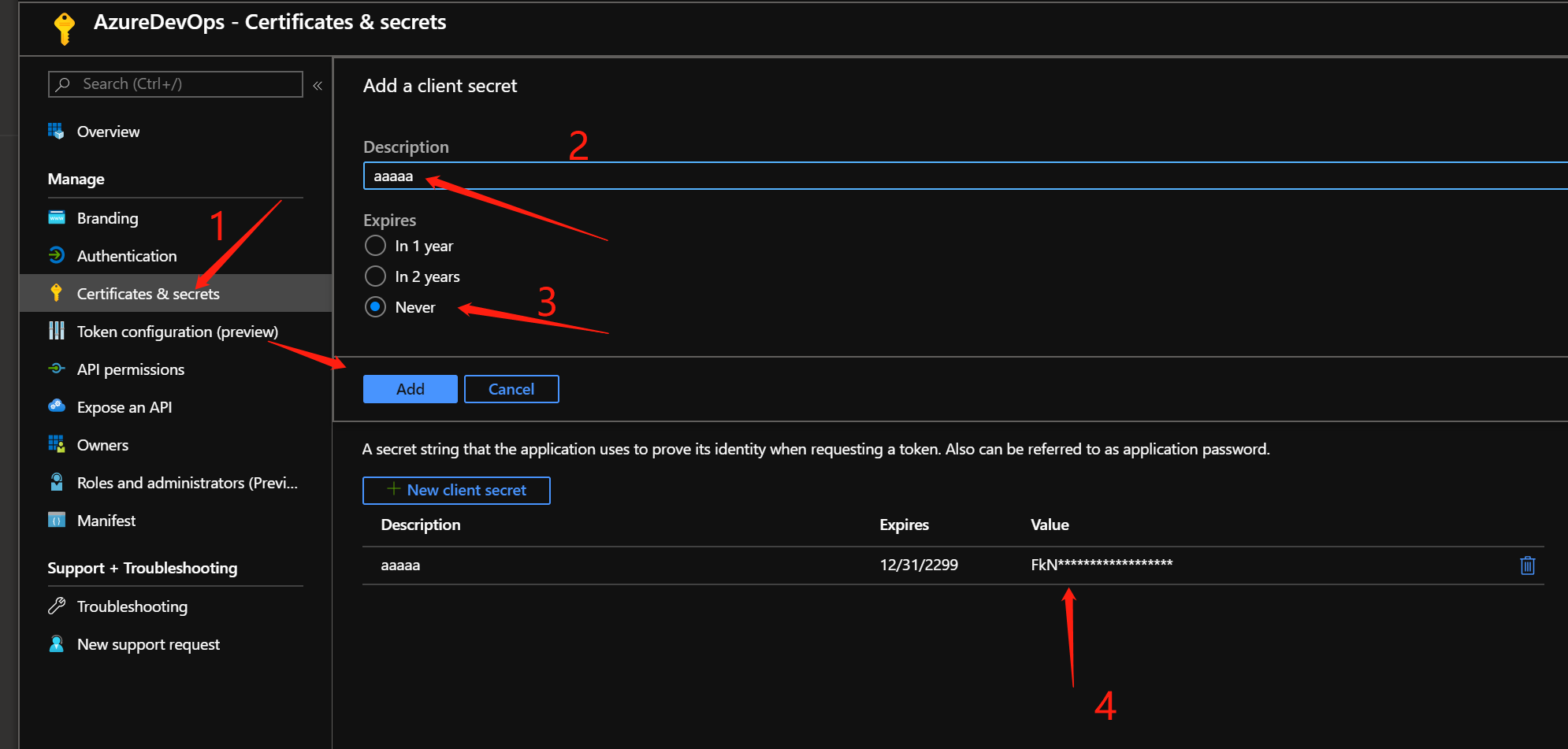Click the Value column header

tap(1050, 525)
